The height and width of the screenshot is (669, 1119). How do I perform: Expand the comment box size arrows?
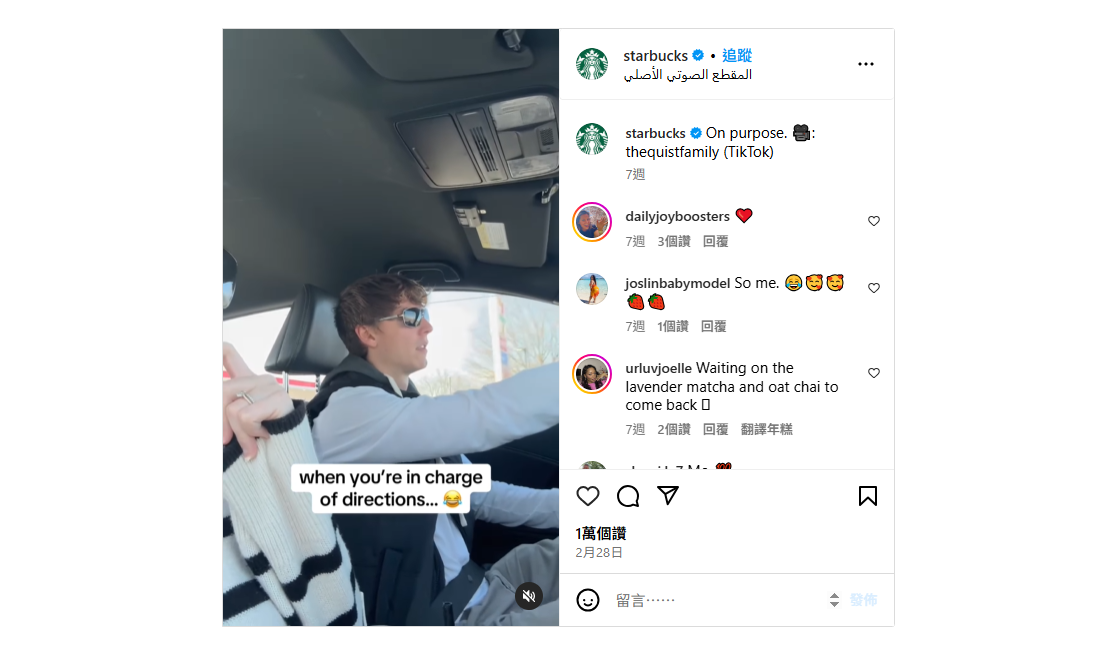pyautogui.click(x=834, y=600)
